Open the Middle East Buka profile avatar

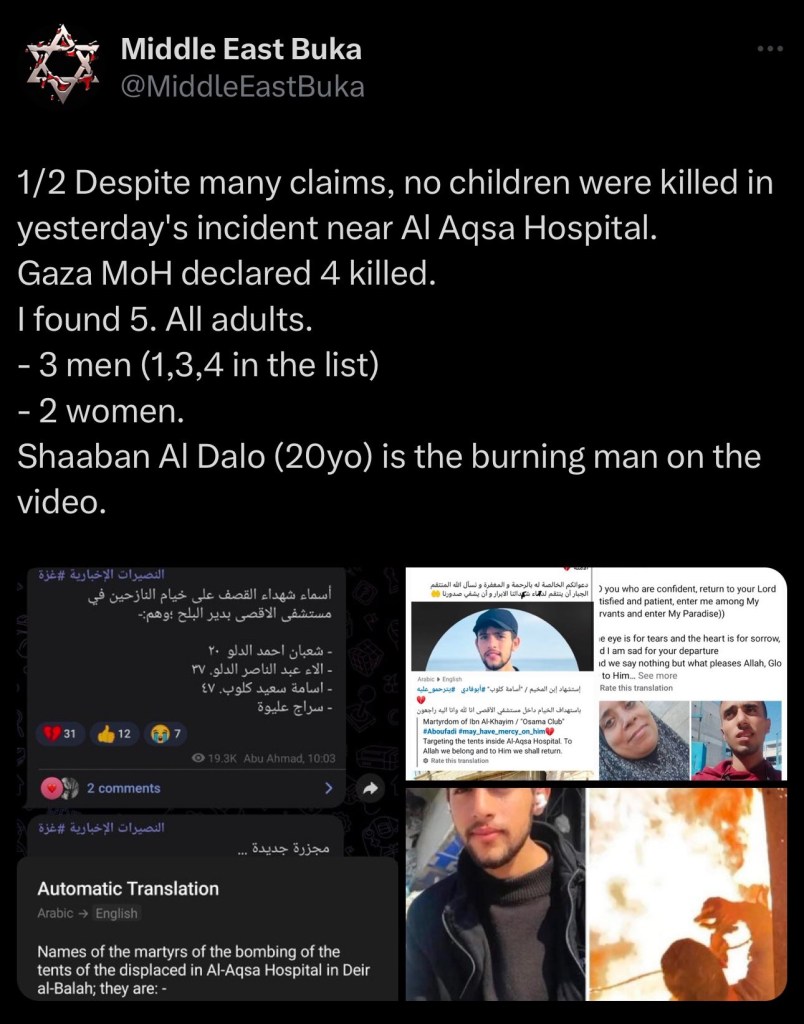click(62, 63)
